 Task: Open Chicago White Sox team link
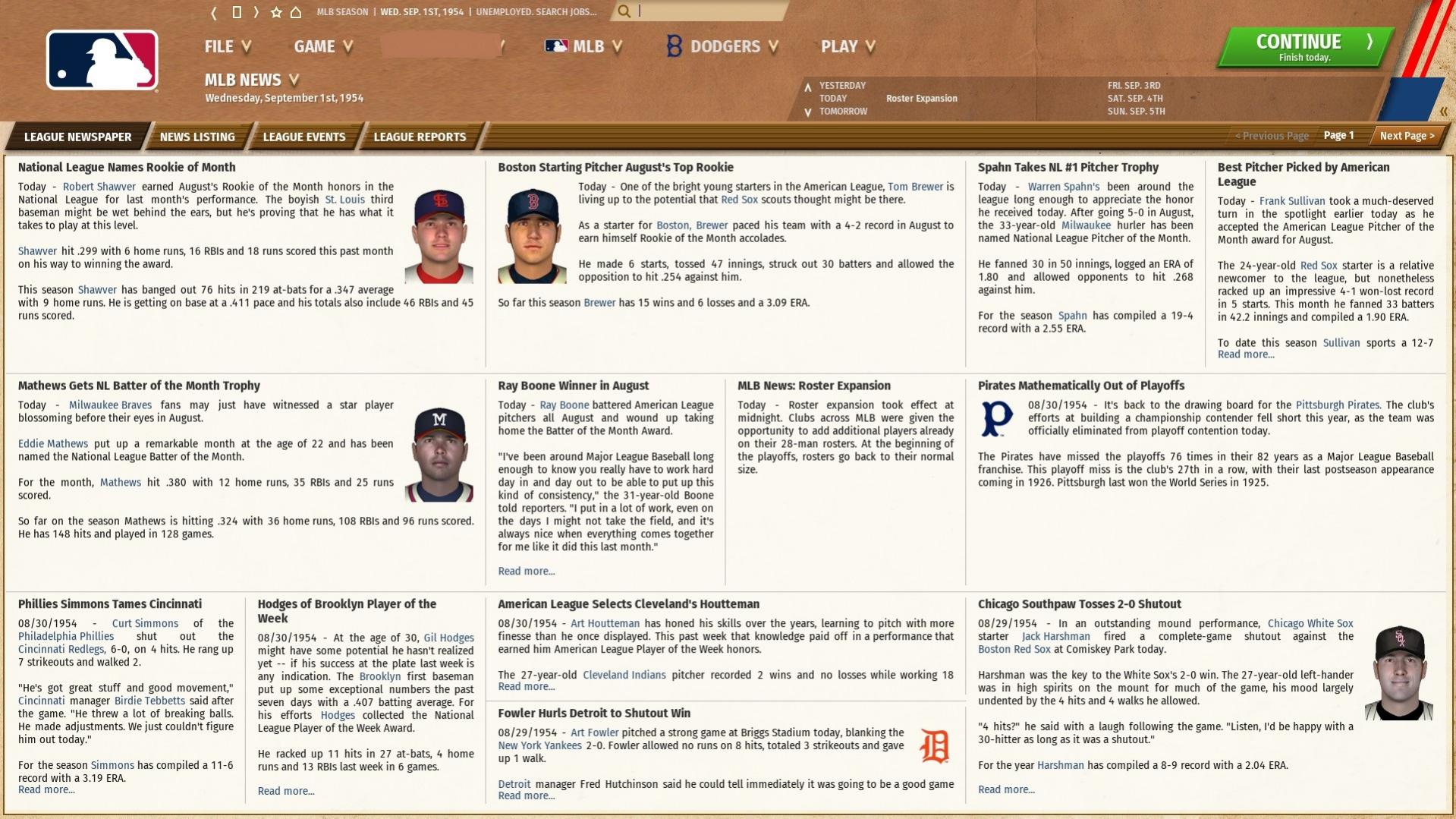[x=1310, y=624]
